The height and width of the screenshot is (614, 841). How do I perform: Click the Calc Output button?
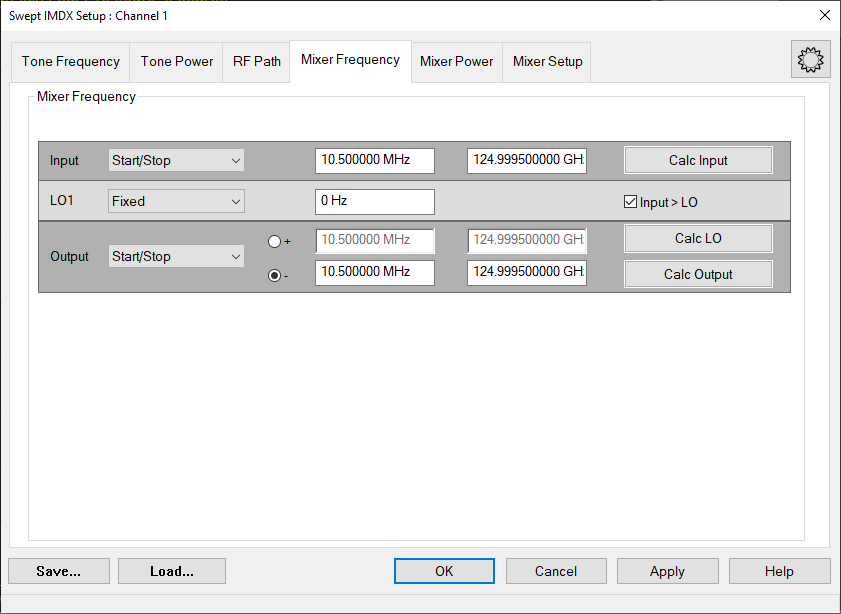698,274
